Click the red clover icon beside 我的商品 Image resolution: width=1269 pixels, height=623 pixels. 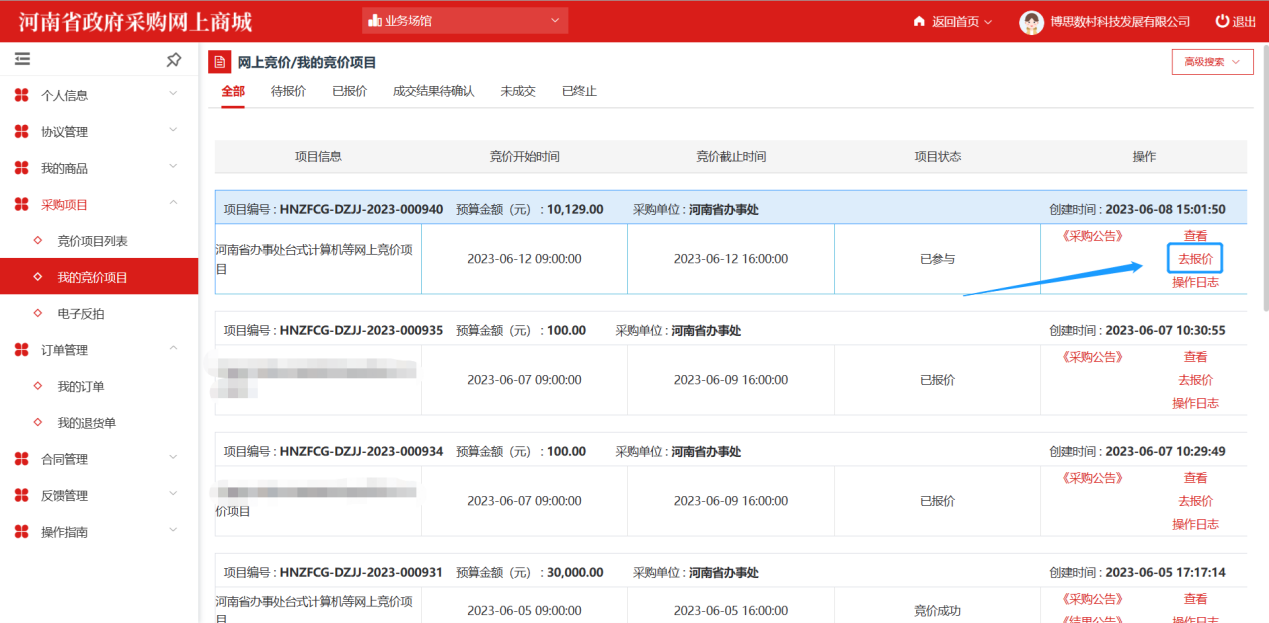22,168
